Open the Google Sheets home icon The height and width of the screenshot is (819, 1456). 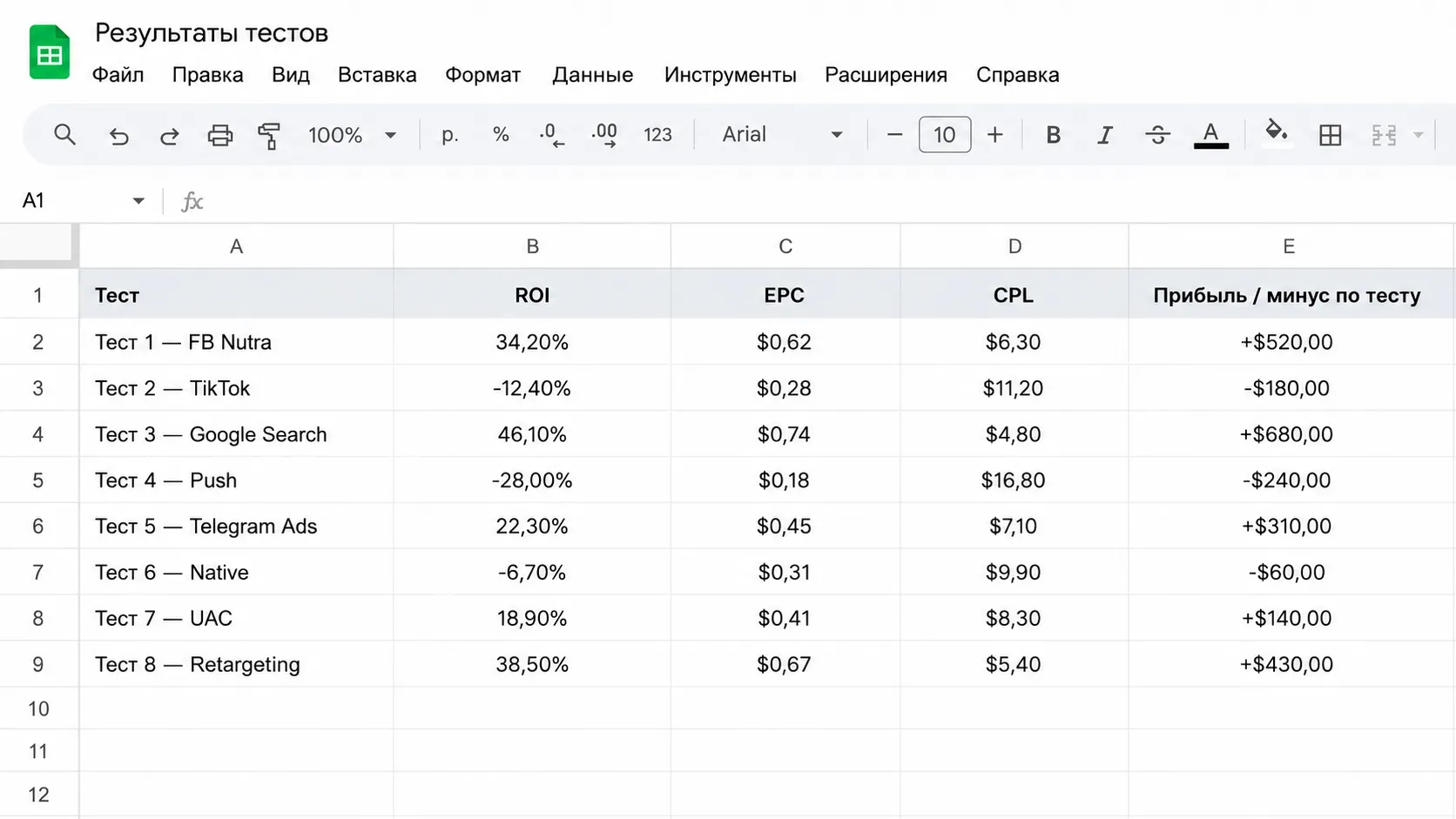pos(50,52)
